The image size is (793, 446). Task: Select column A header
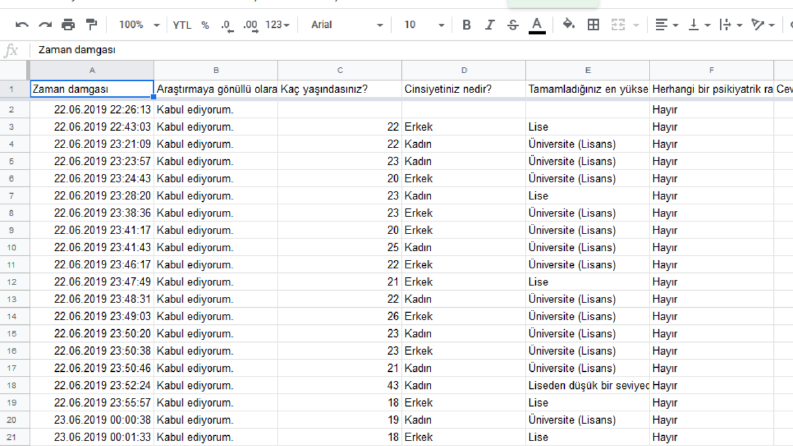92,70
